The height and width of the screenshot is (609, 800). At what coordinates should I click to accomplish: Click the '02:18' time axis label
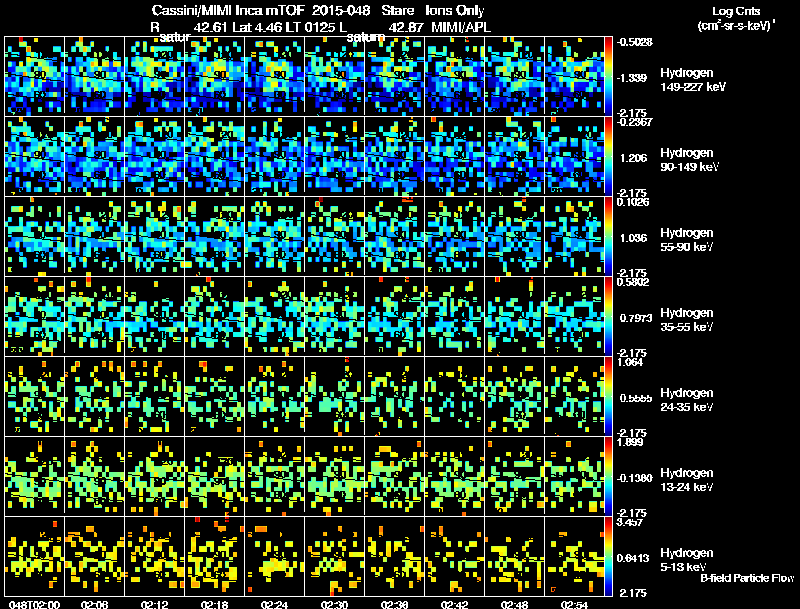pos(214,605)
